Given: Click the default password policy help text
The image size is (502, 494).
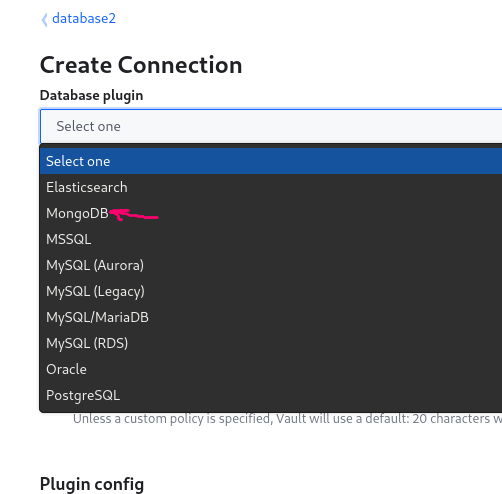Looking at the screenshot, I should (287, 419).
